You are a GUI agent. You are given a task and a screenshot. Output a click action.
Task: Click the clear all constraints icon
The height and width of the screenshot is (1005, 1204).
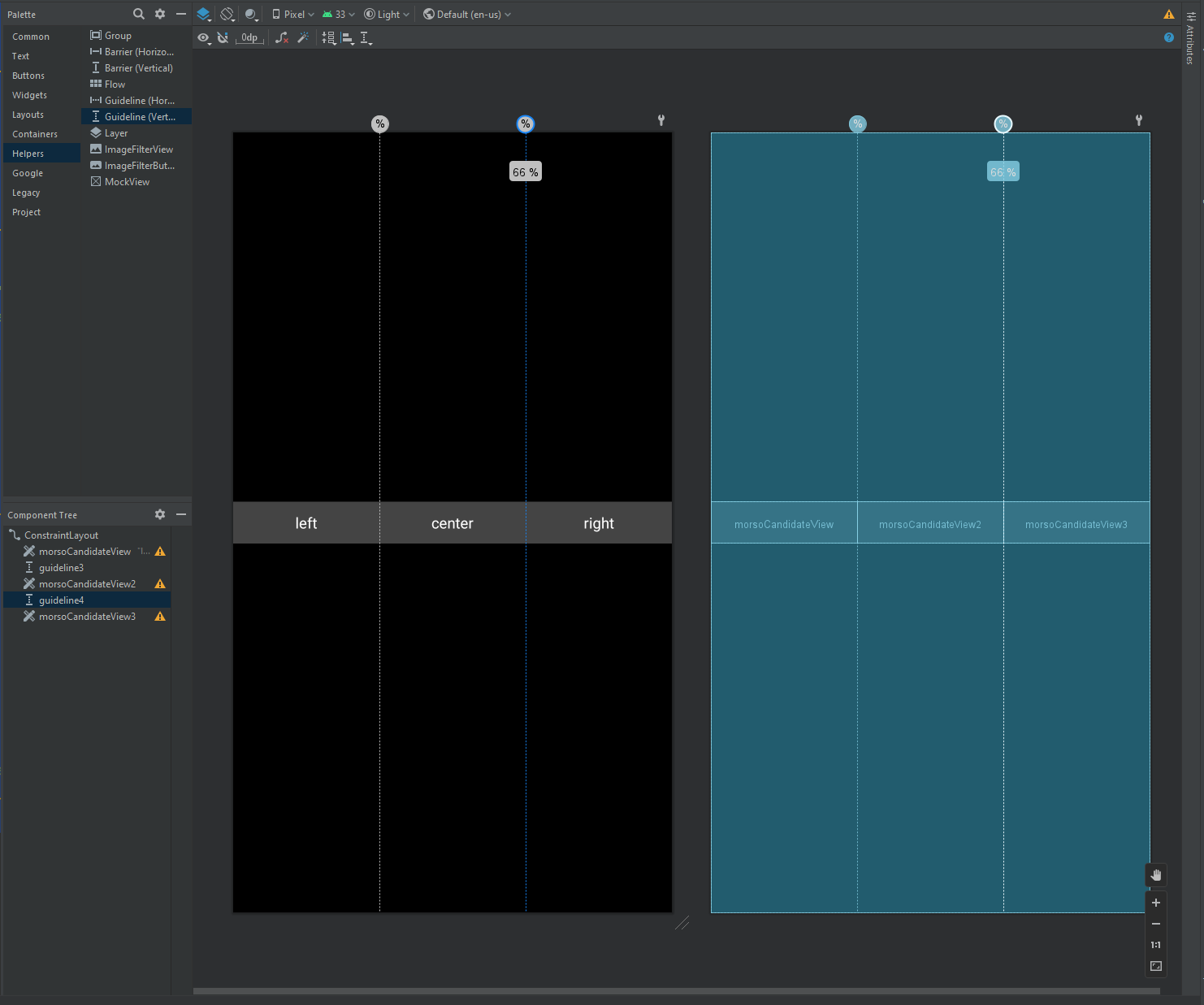282,37
